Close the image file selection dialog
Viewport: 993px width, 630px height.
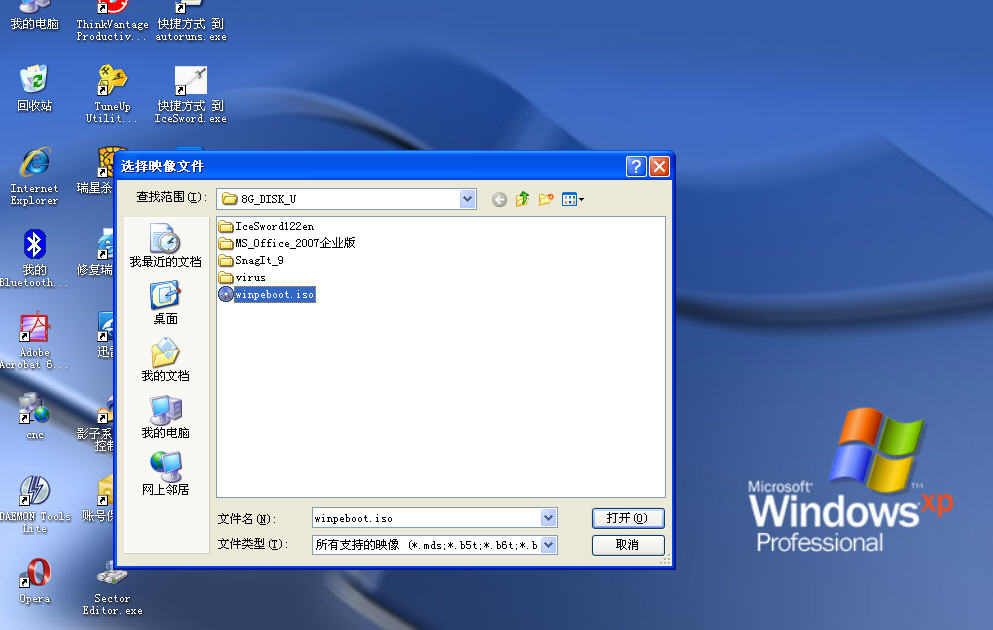(x=659, y=167)
